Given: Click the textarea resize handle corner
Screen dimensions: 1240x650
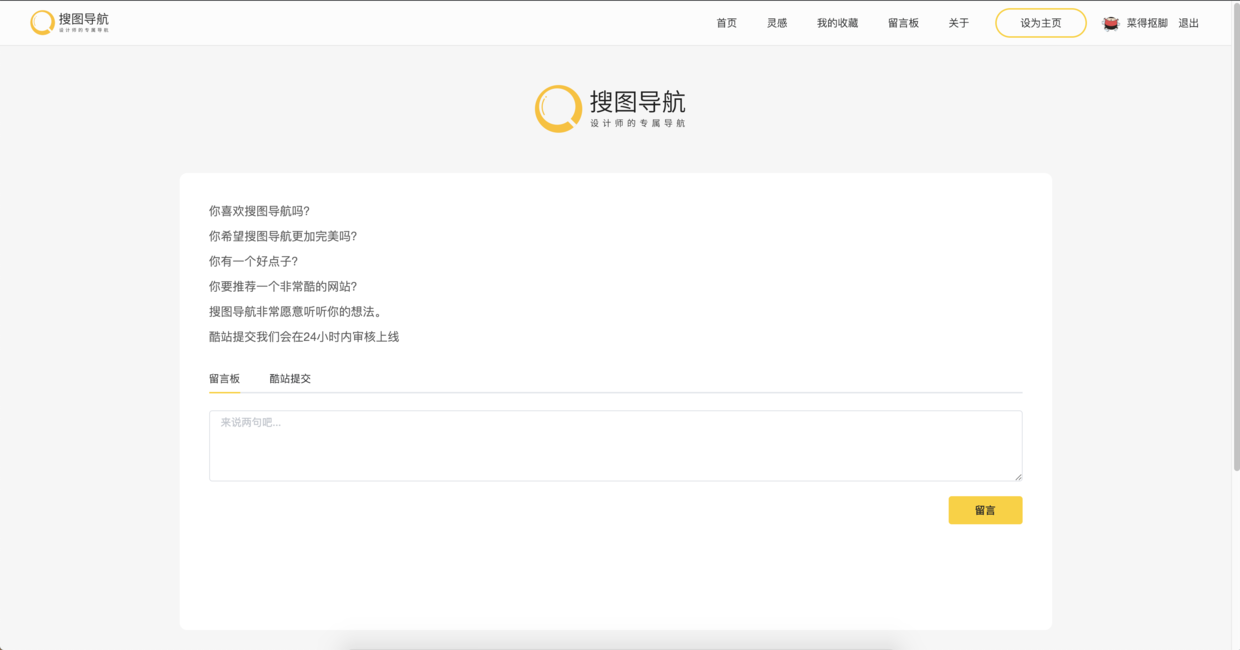Looking at the screenshot, I should [1018, 476].
